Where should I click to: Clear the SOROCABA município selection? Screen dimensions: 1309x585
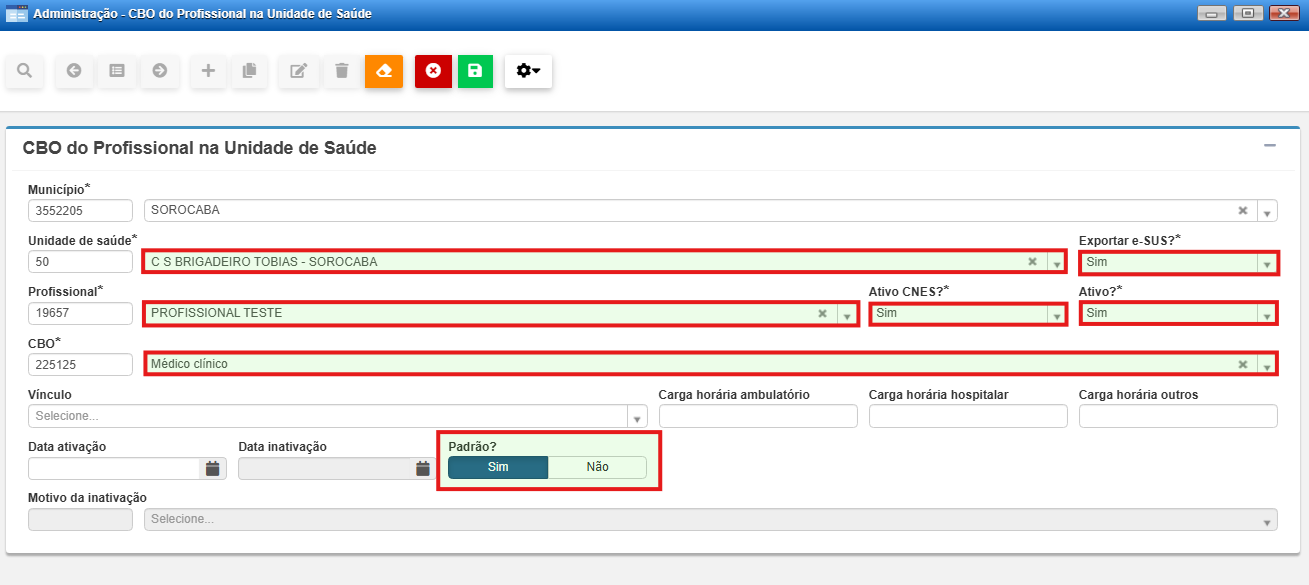pyautogui.click(x=1243, y=211)
